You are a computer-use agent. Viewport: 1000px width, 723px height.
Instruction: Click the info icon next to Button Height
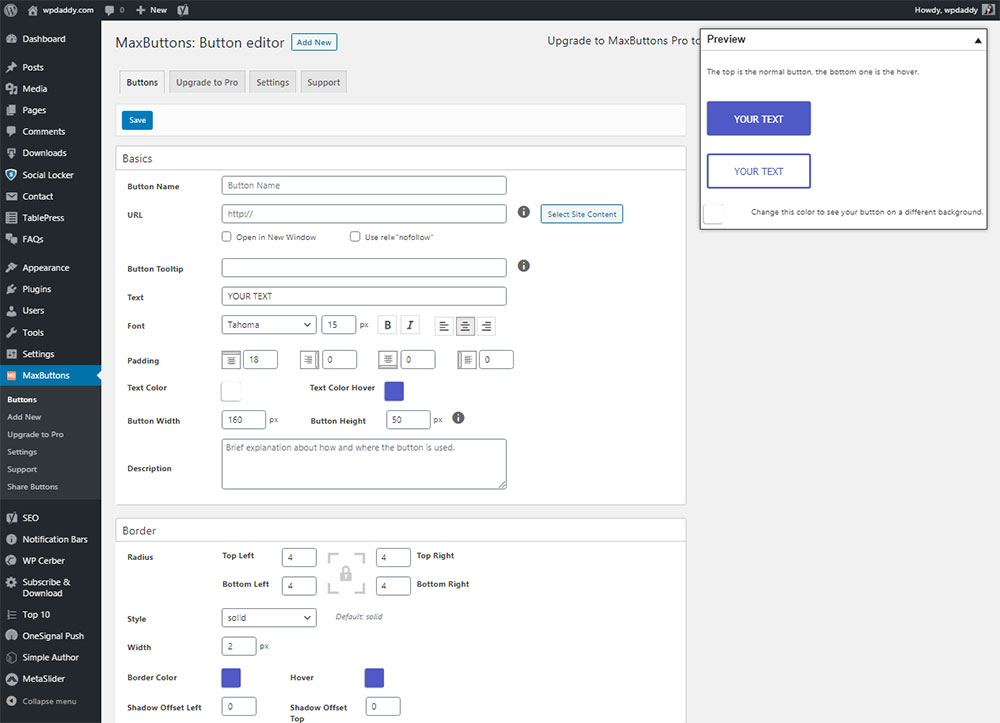pos(458,418)
